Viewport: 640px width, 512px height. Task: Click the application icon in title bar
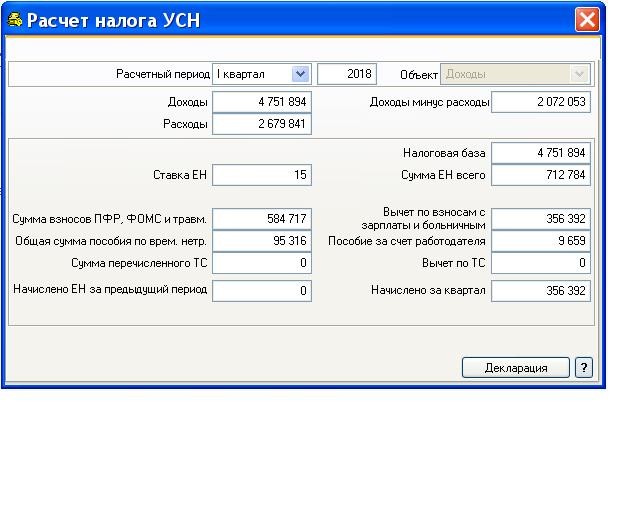point(15,20)
